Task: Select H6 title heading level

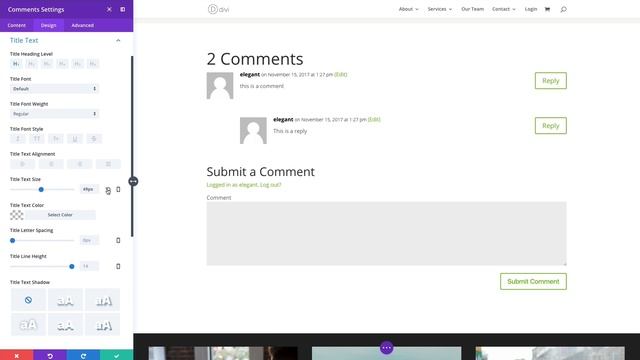Action: 93,64
